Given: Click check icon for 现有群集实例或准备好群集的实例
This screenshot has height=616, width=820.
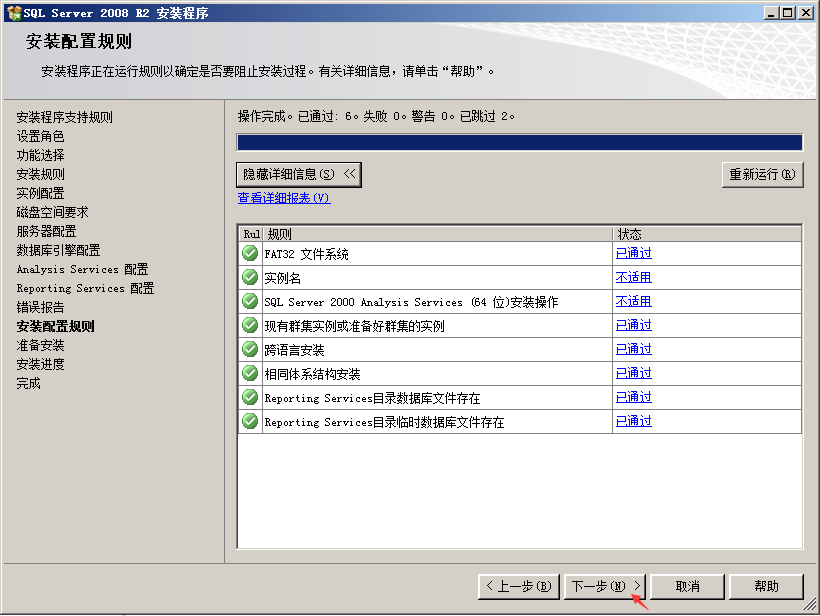Looking at the screenshot, I should click(x=250, y=325).
